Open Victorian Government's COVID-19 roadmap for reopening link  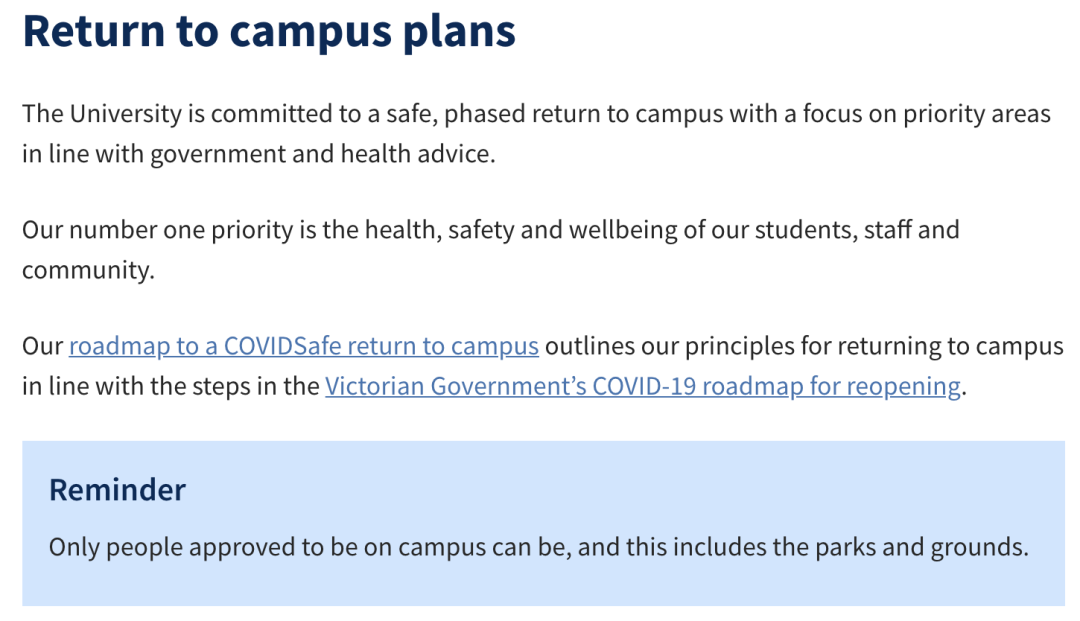(x=643, y=386)
